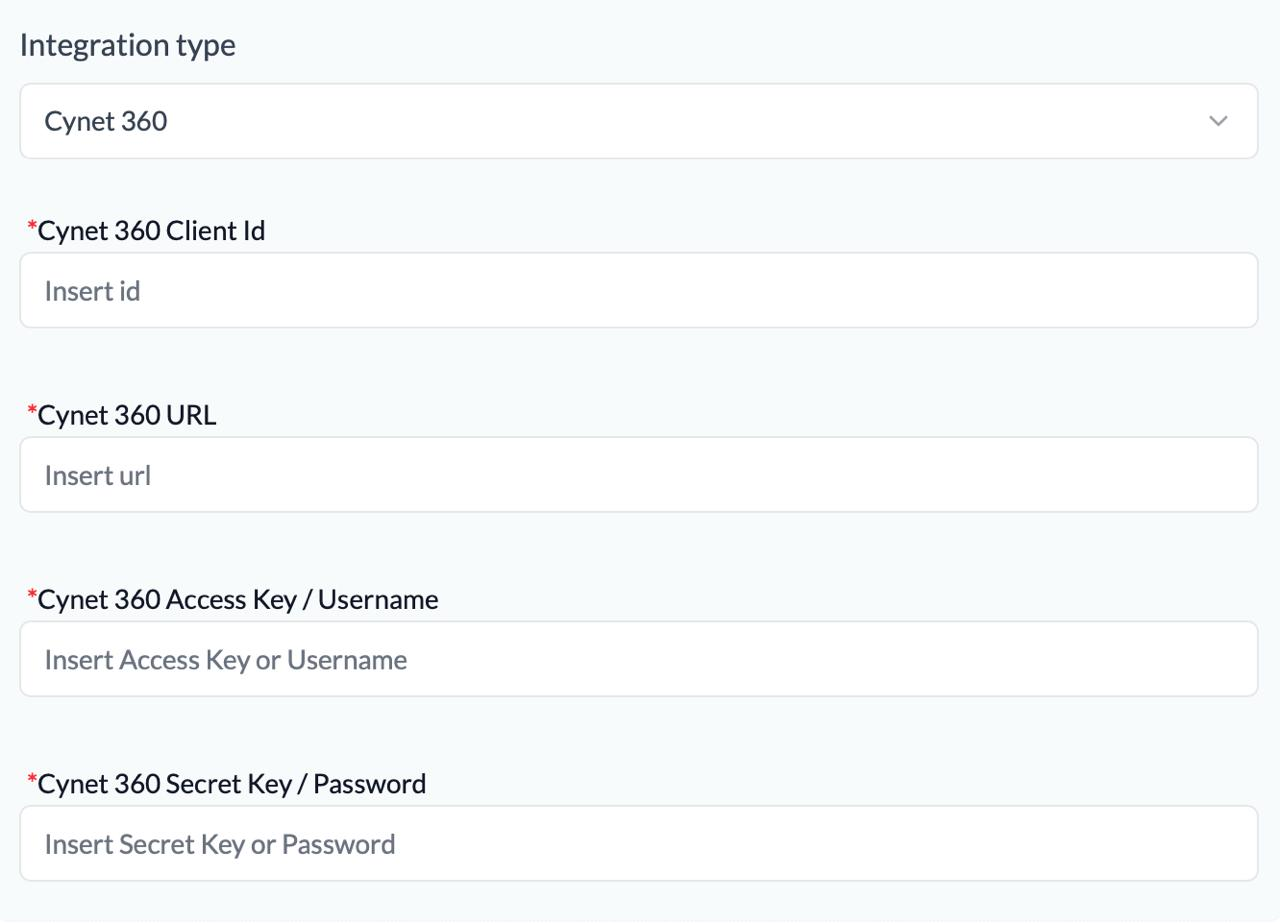
Task: Click the chevron arrow in Integration type
Action: 1217,121
